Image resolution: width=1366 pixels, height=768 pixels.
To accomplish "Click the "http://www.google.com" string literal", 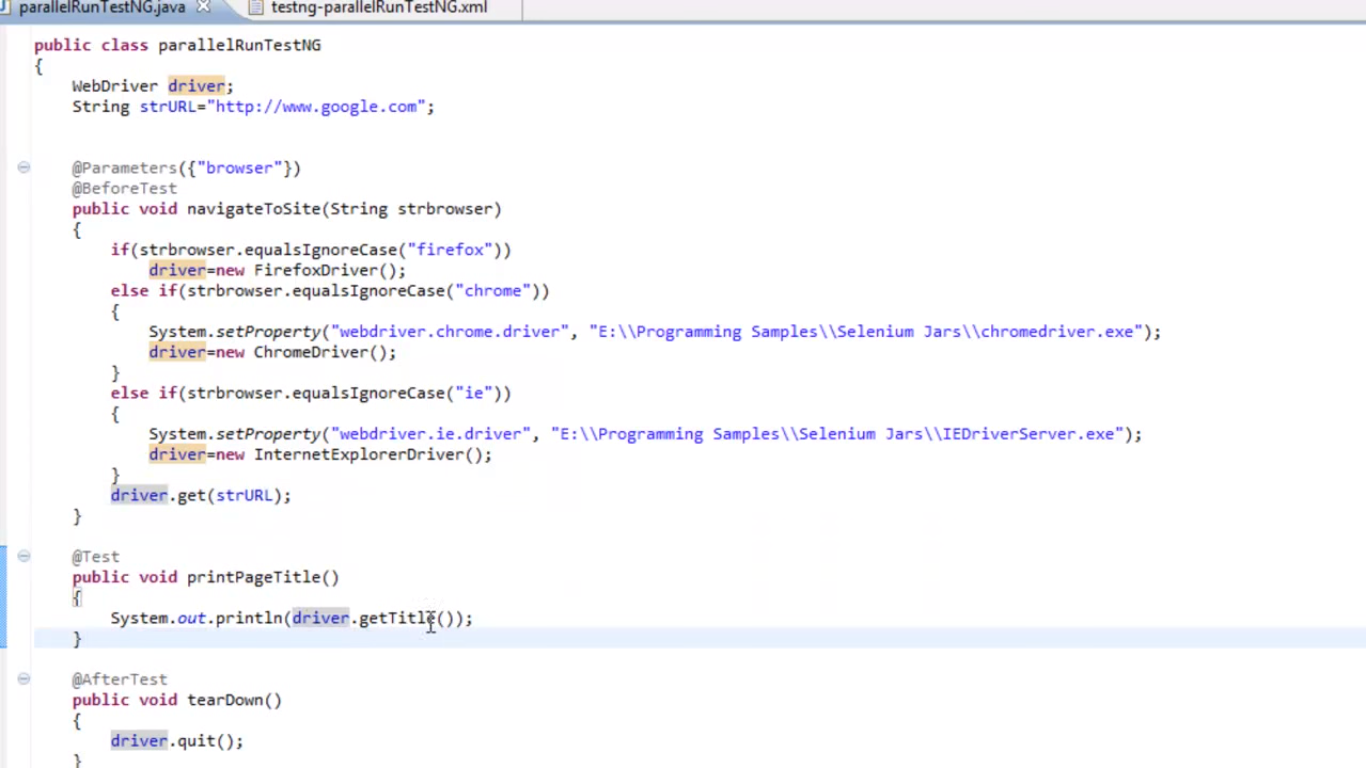I will 316,107.
